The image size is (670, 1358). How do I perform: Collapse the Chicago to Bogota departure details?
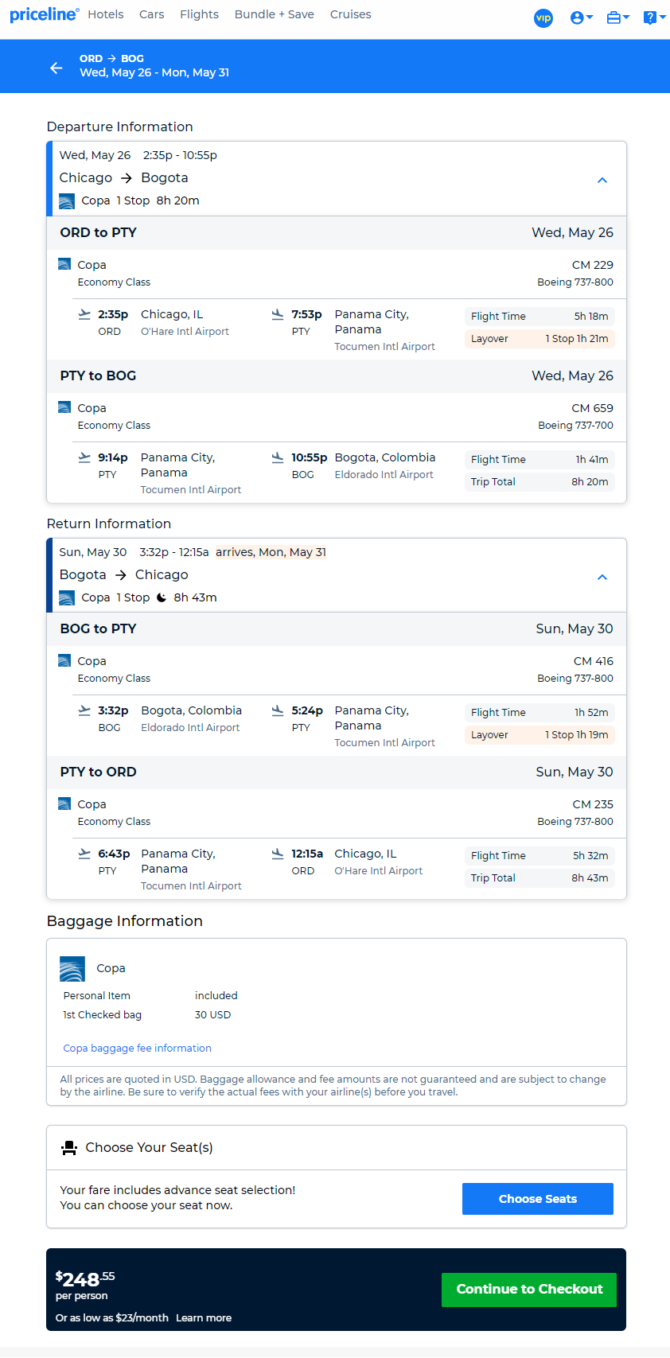tap(602, 180)
